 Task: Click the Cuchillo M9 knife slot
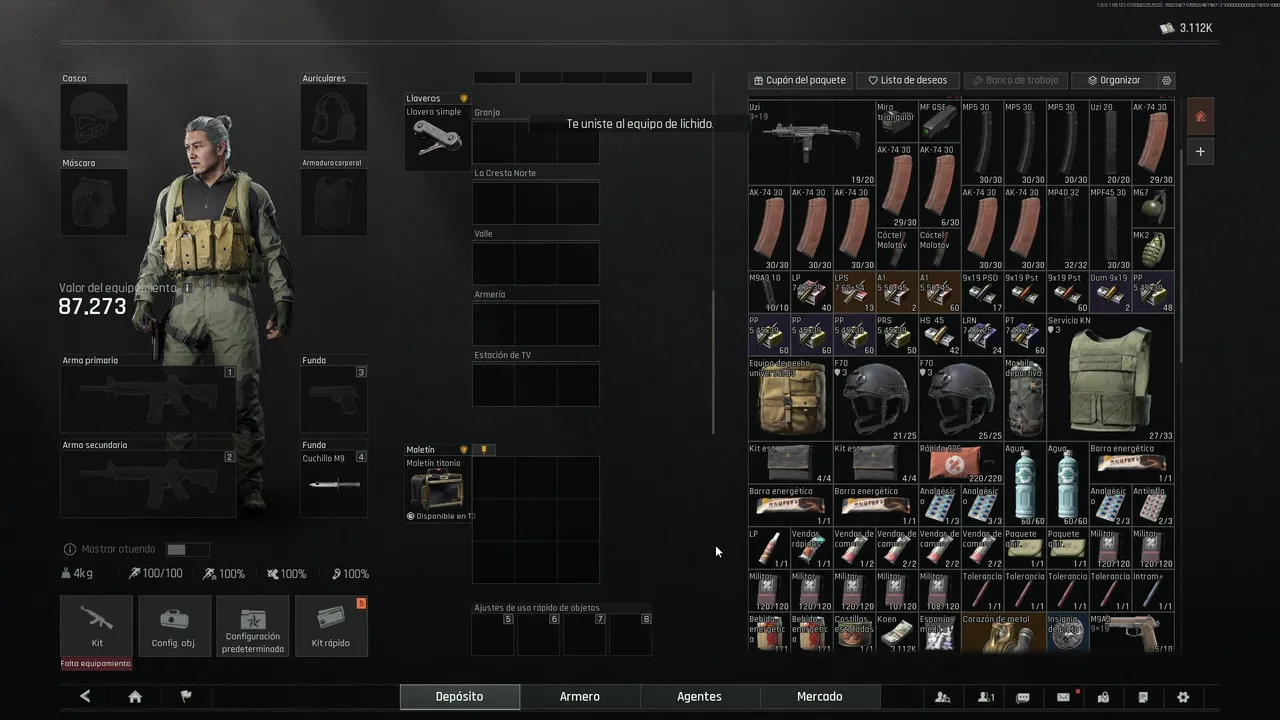tap(334, 484)
